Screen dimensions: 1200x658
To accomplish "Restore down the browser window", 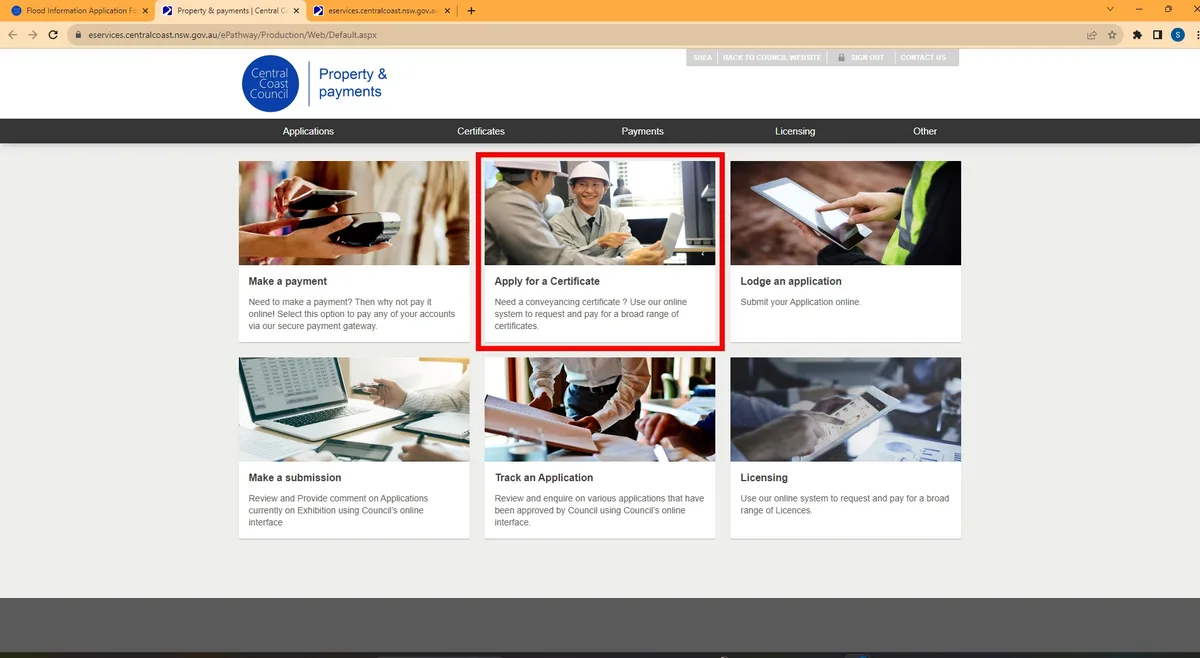I will click(1168, 9).
